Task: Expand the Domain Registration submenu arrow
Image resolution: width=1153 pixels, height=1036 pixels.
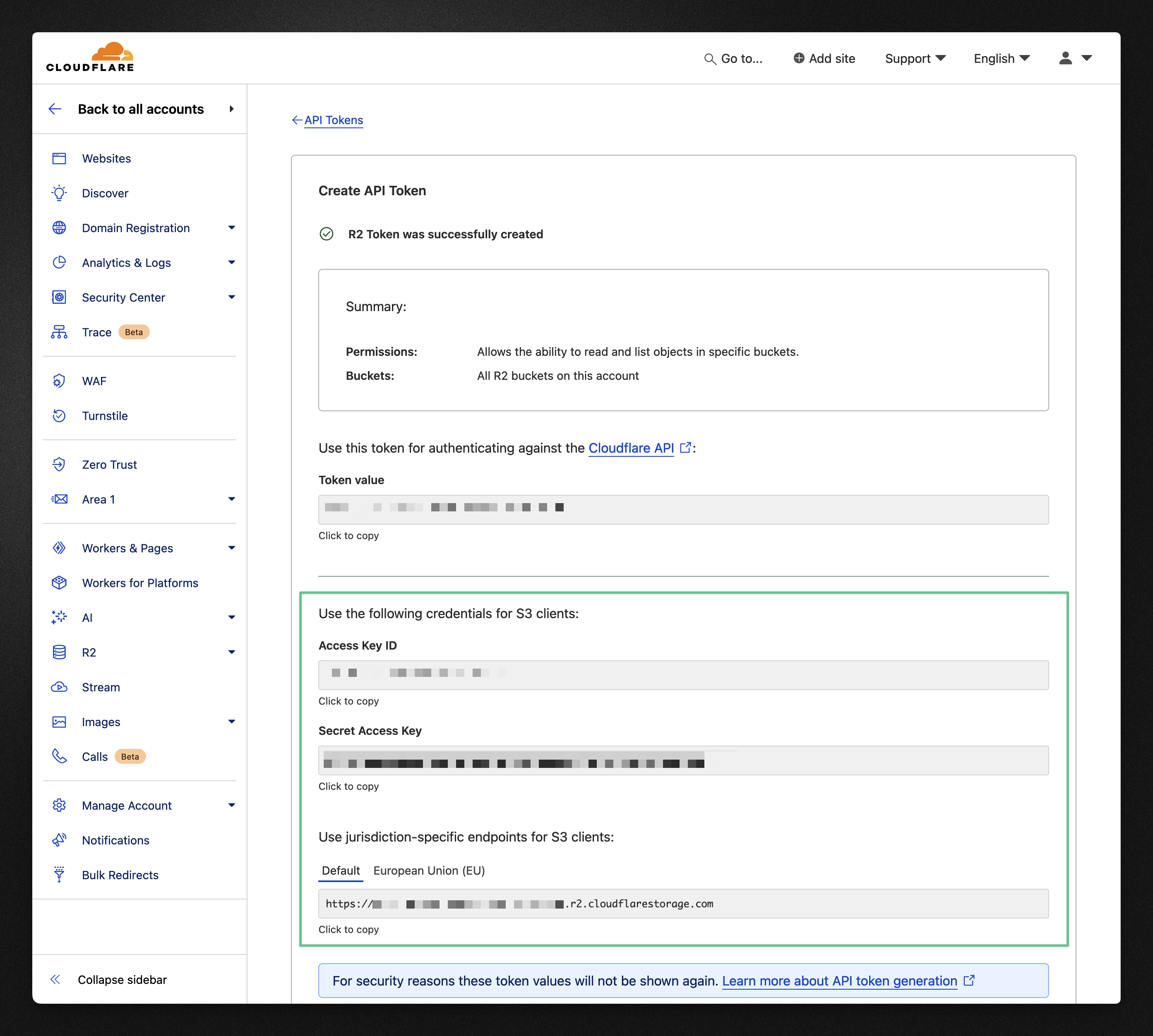Action: [x=232, y=228]
